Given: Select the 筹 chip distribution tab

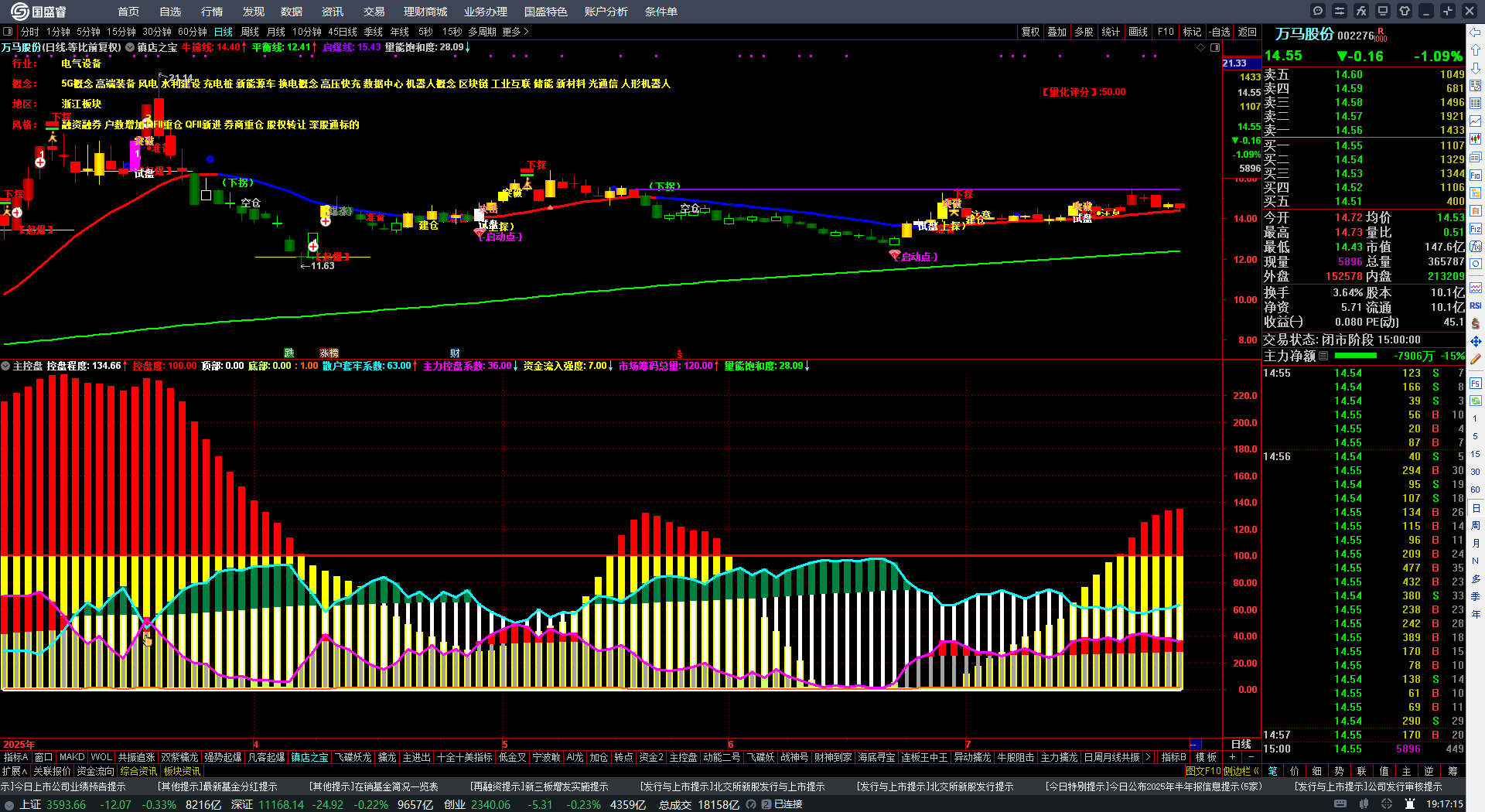Looking at the screenshot, I should [1453, 771].
